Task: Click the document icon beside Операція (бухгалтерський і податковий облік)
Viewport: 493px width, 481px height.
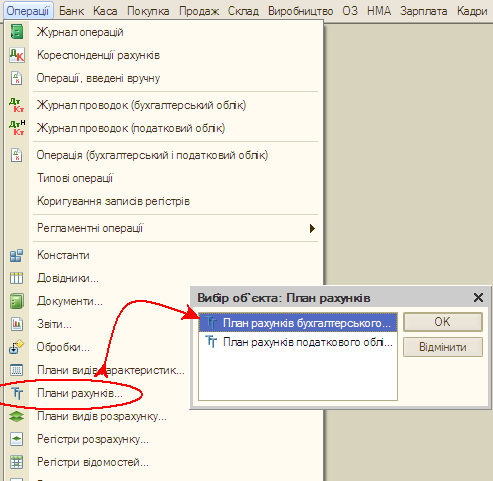Action: pos(16,155)
